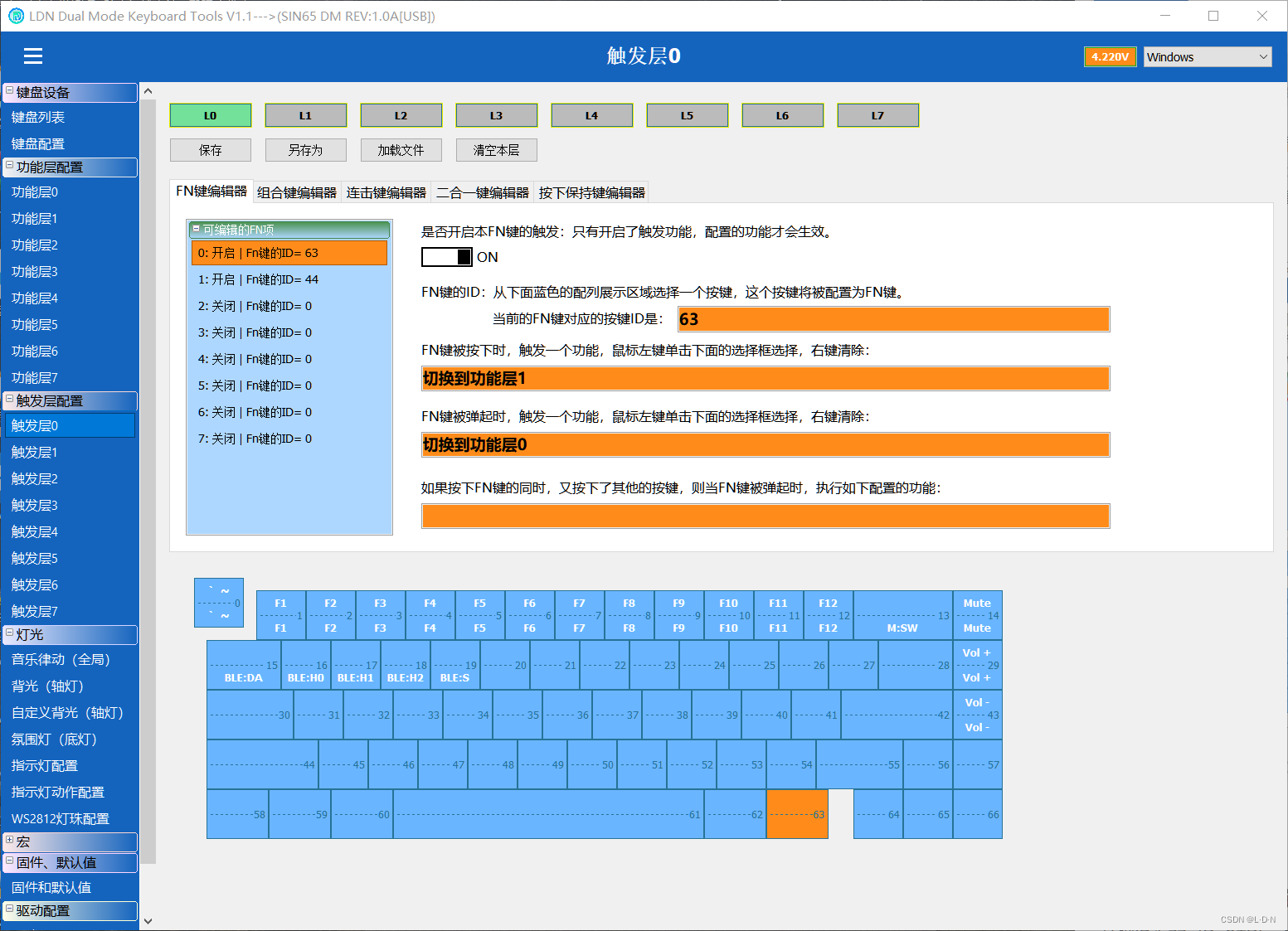The image size is (1288, 931).
Task: Select the F5 key 5 on layout
Action: pos(480,615)
